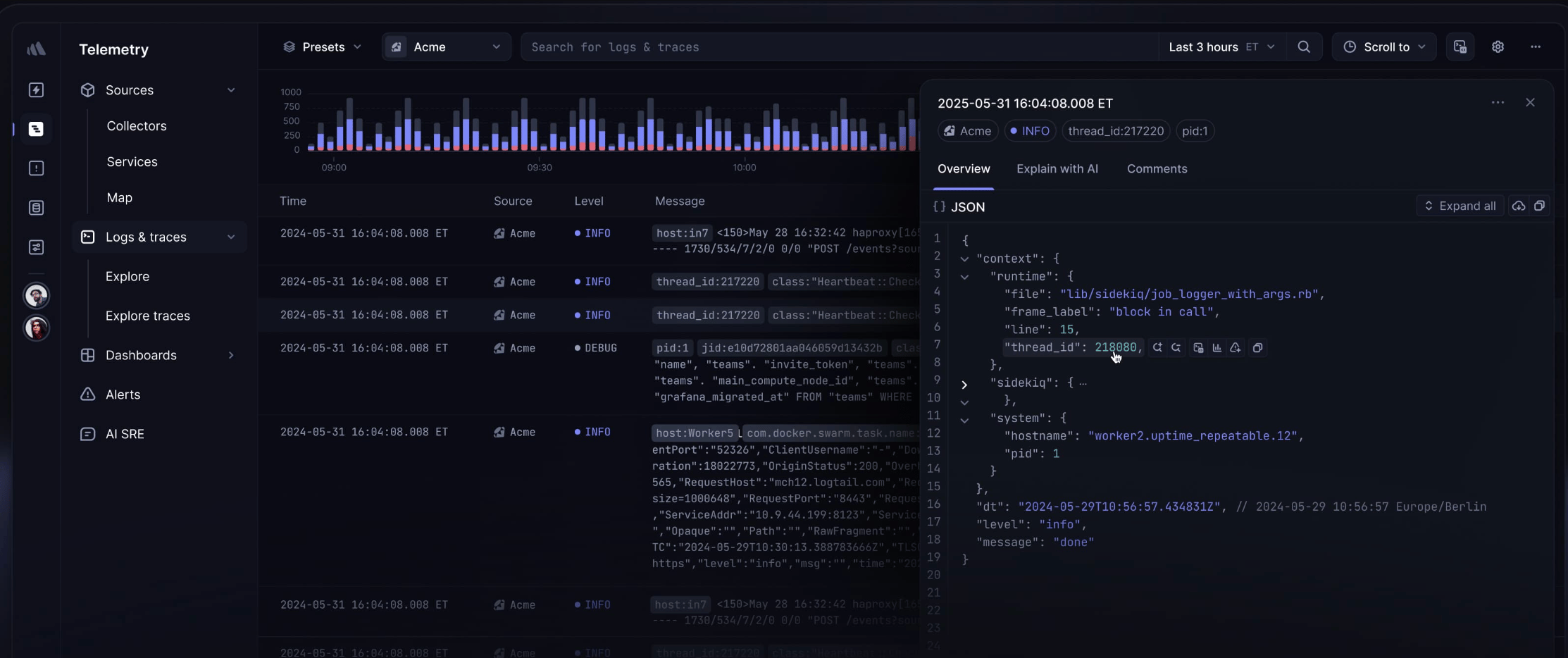The image size is (1568, 658).
Task: Click the red-haired user avatar
Action: [37, 328]
